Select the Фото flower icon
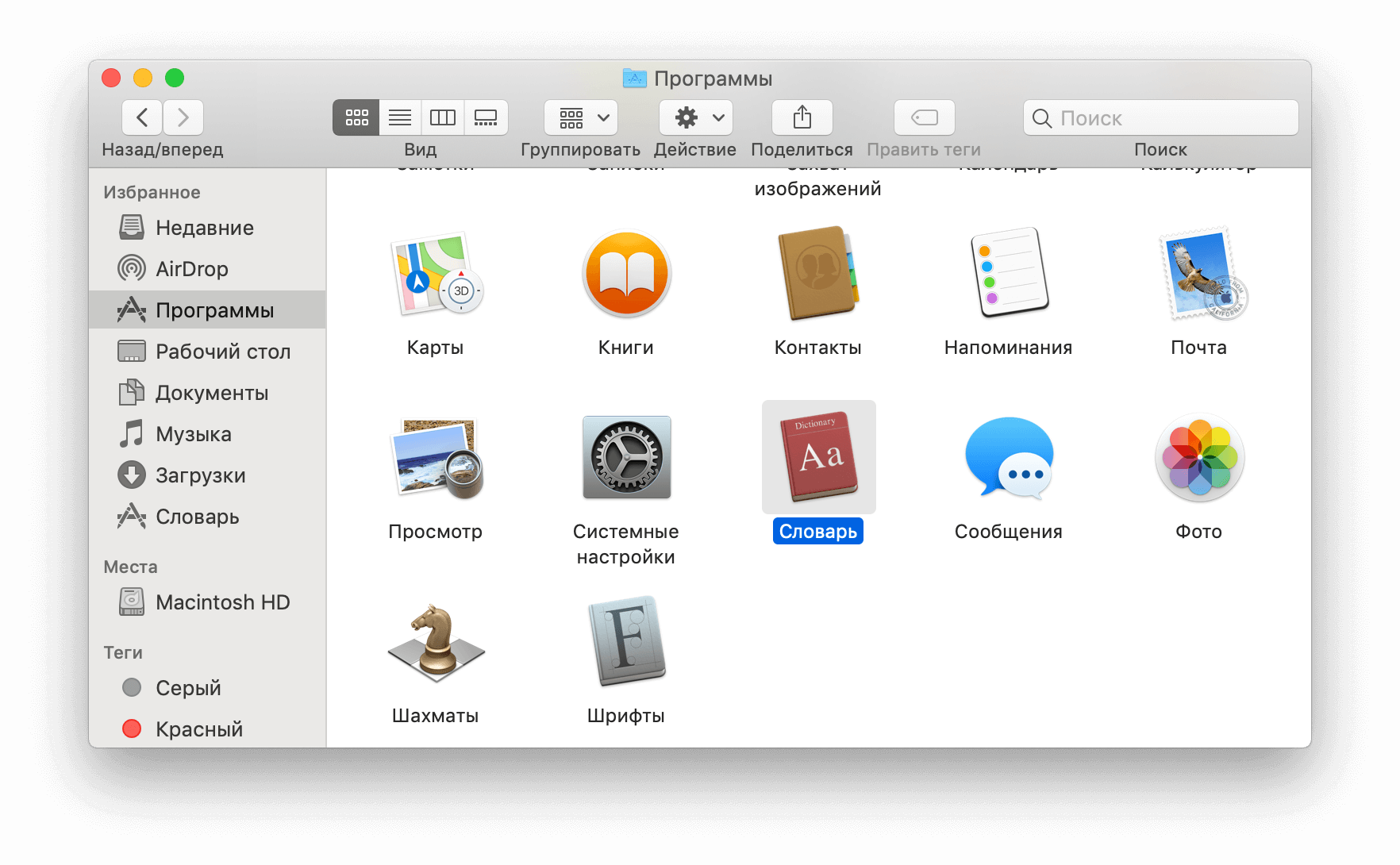1400x865 pixels. click(x=1200, y=458)
